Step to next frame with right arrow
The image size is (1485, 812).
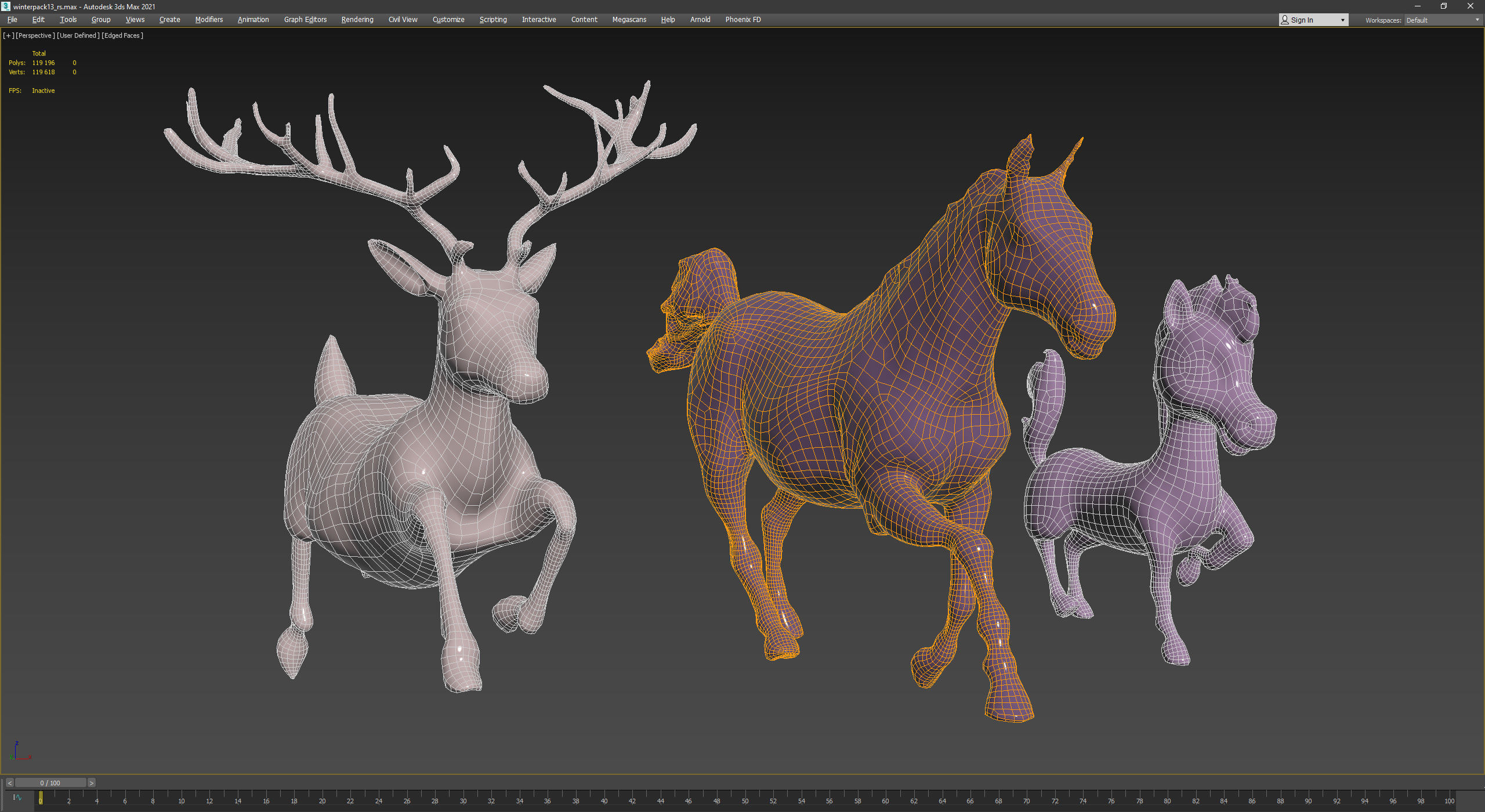[91, 783]
